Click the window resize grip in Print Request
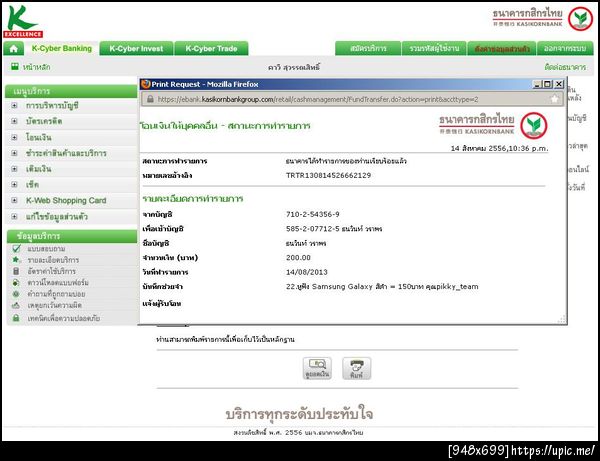 click(561, 319)
